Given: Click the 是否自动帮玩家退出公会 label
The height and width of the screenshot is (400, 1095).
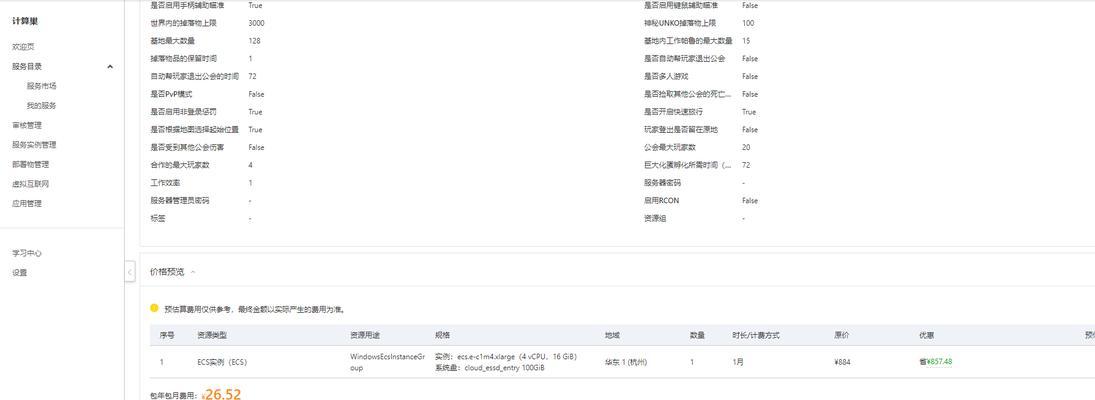Looking at the screenshot, I should pos(684,59).
